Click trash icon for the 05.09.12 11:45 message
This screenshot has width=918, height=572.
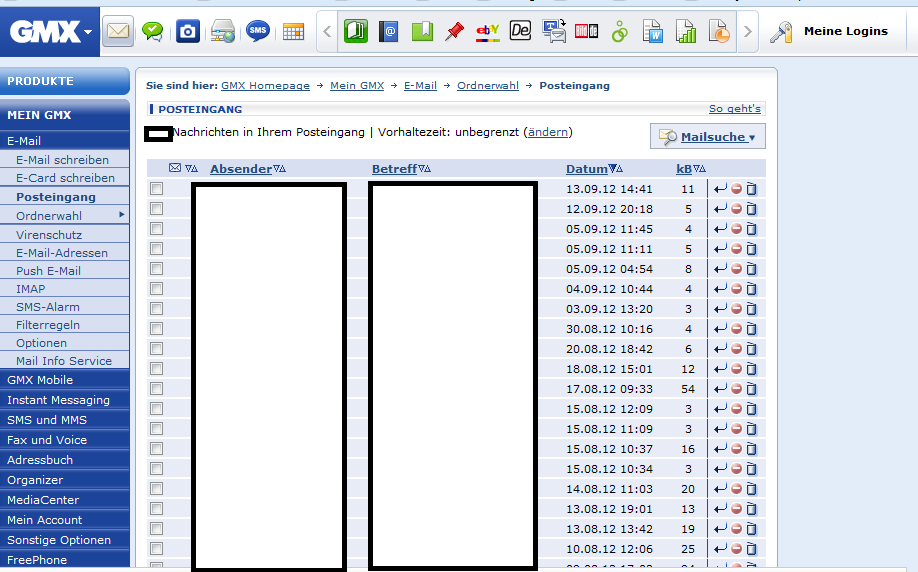(x=752, y=229)
